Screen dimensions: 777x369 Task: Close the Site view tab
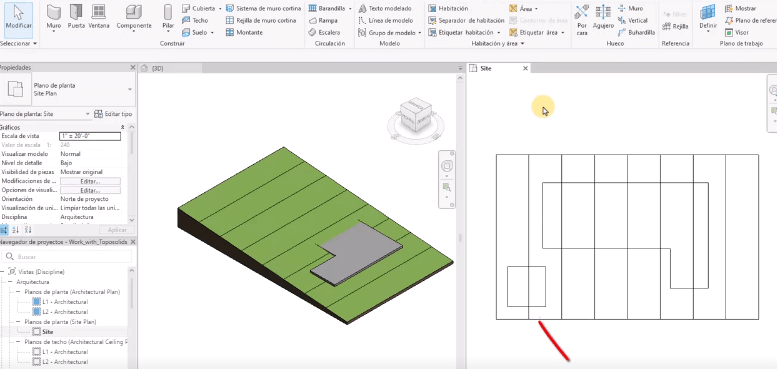tap(525, 68)
